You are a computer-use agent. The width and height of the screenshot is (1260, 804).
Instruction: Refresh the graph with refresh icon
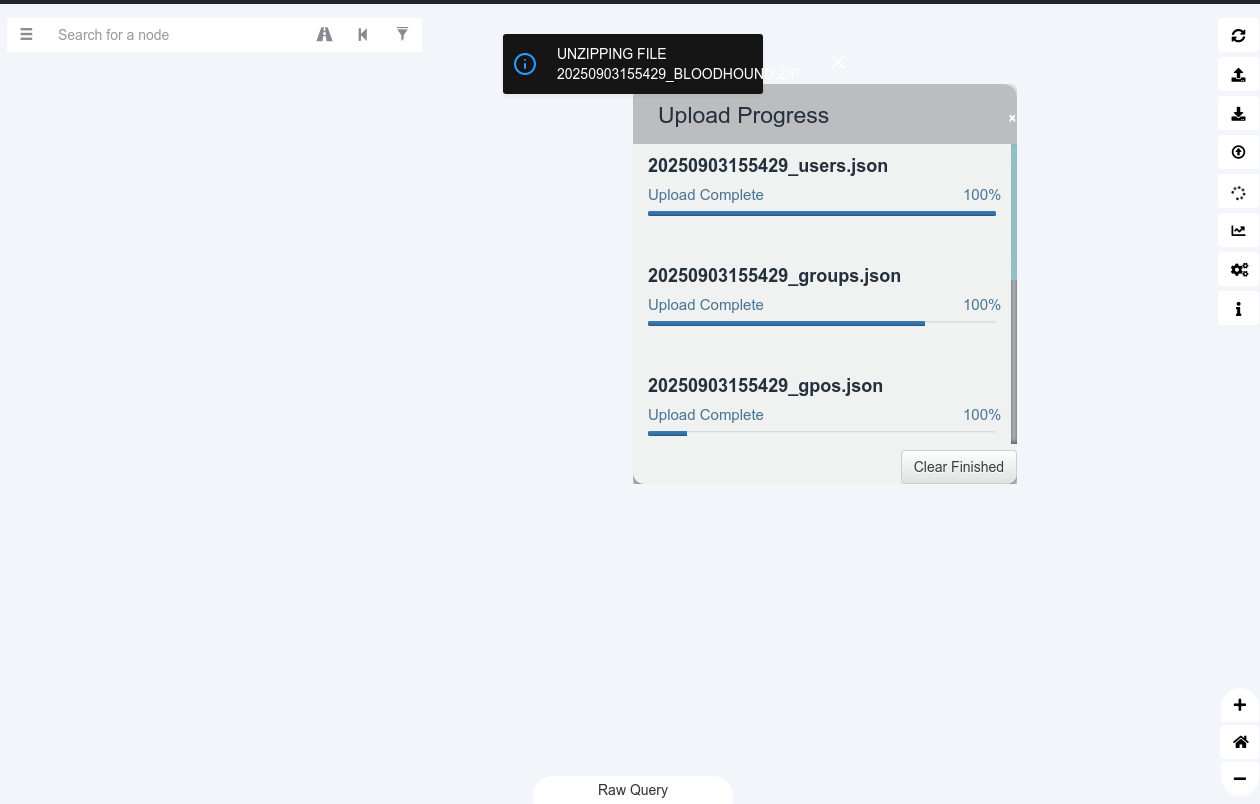(1238, 35)
